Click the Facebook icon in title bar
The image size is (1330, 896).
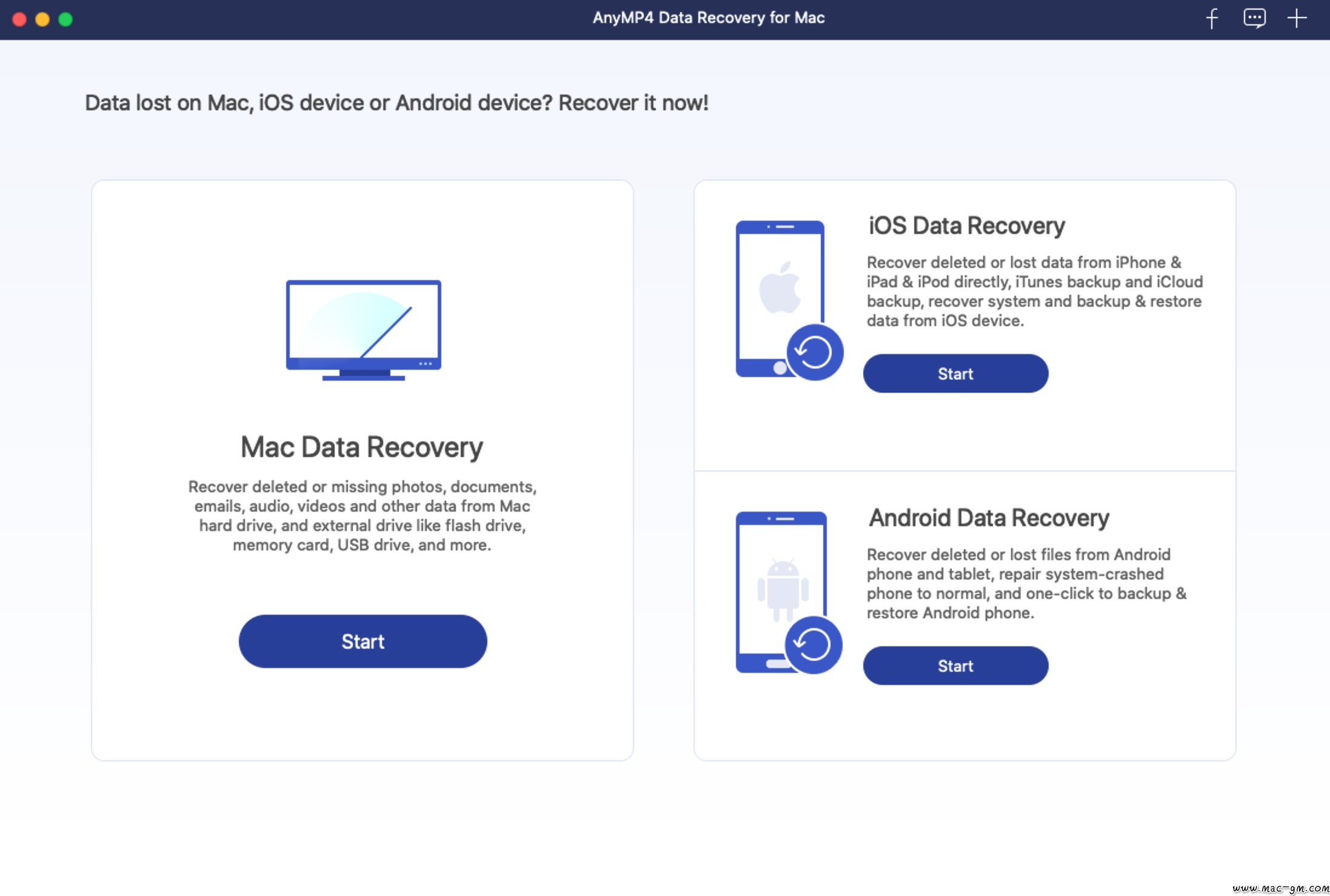(x=1212, y=19)
